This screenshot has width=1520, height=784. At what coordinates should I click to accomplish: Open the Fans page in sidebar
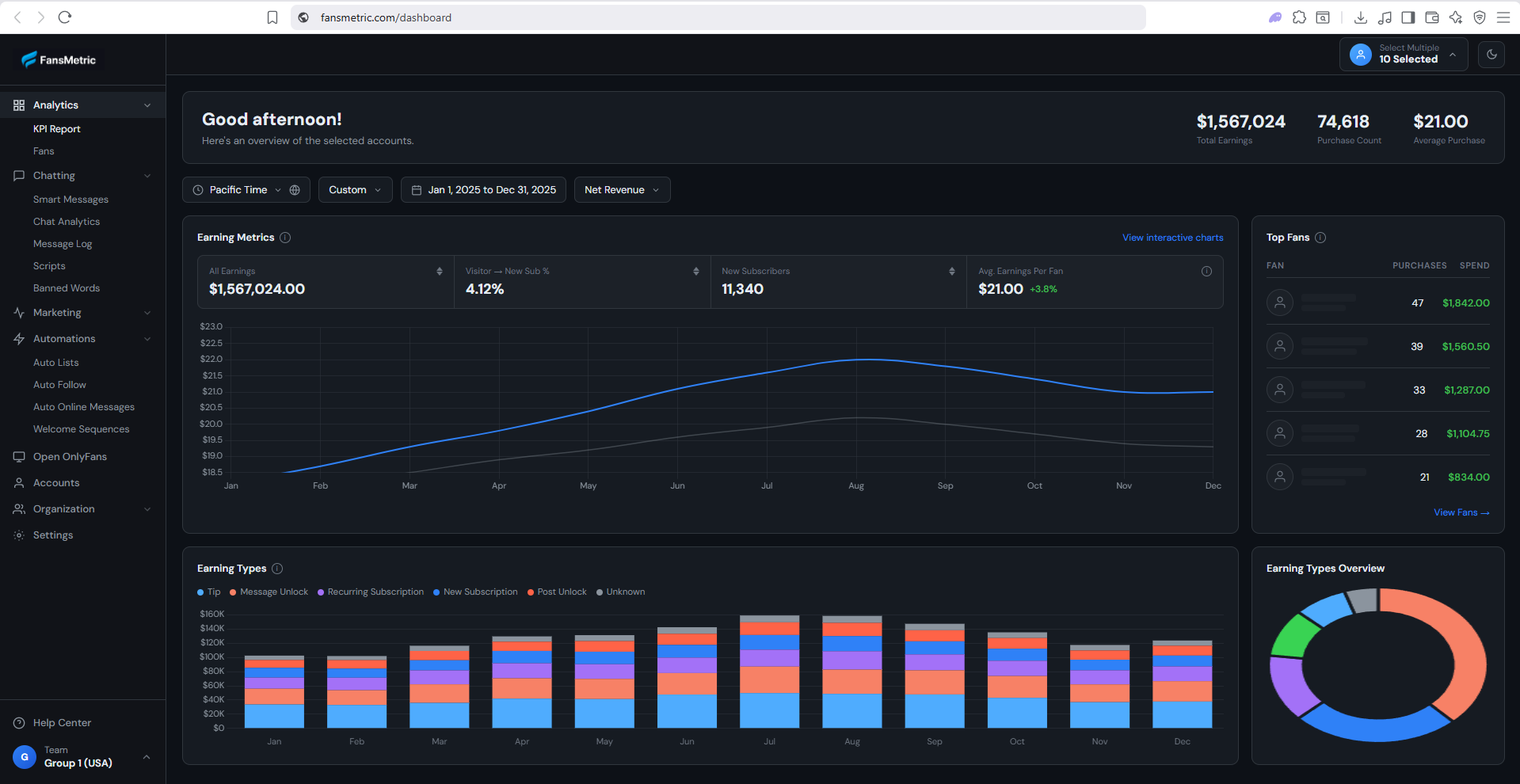(x=44, y=151)
